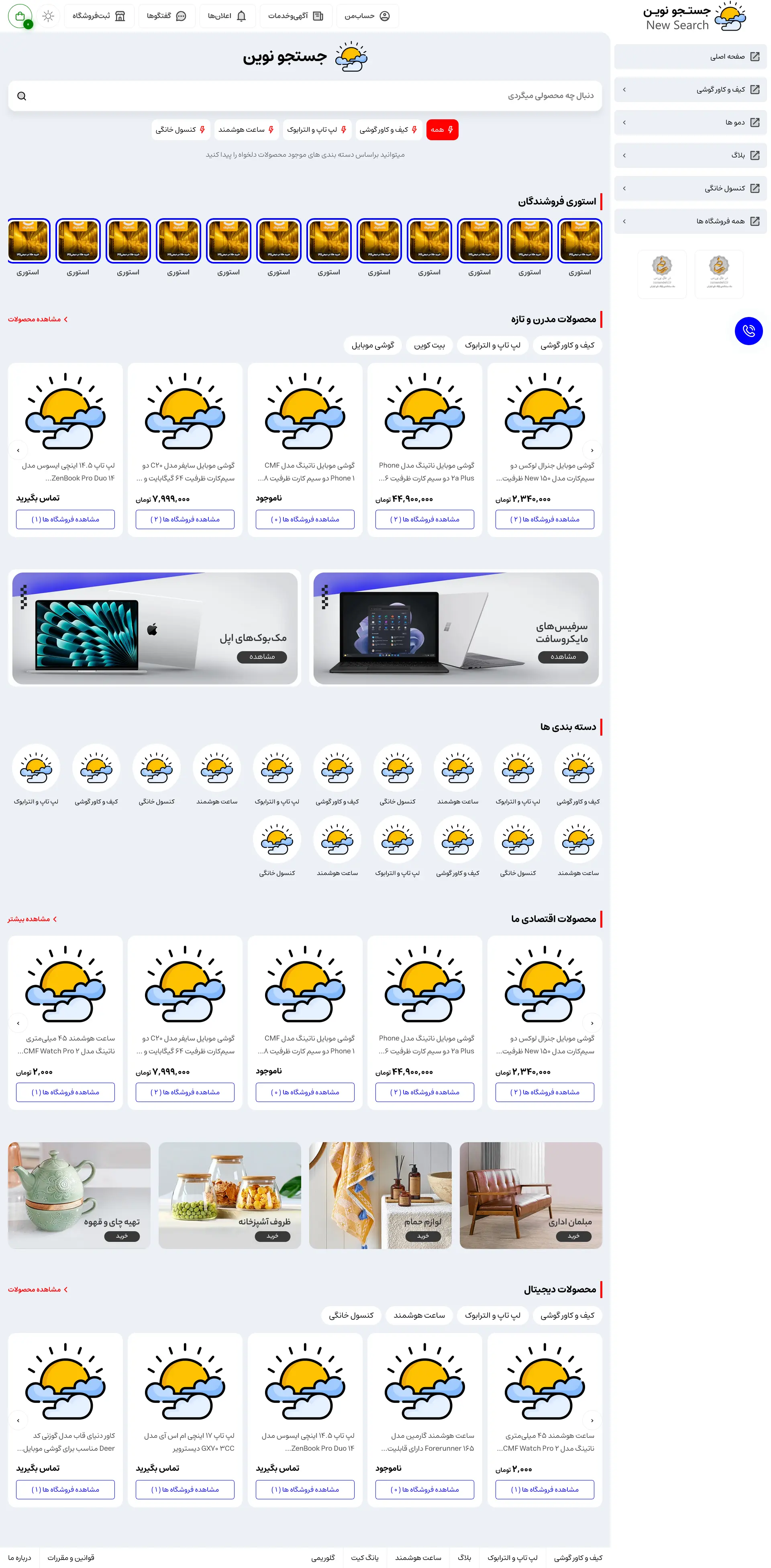Toggle the light/dark theme sun icon
The width and height of the screenshot is (771, 1568).
pyautogui.click(x=49, y=16)
